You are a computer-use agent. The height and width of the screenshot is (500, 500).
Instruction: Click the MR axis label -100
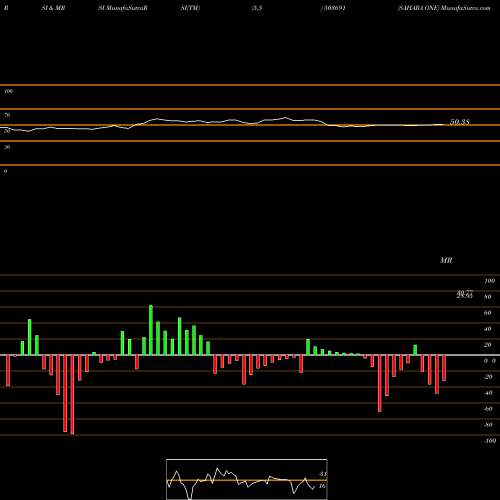(x=489, y=441)
